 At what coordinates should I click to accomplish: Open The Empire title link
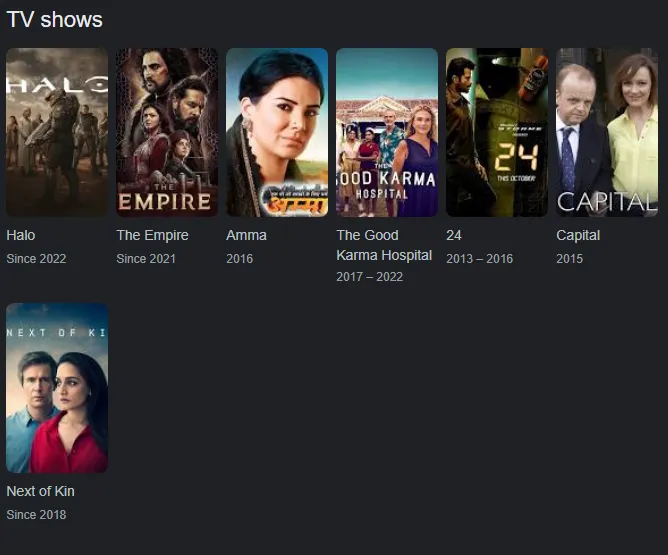point(153,235)
